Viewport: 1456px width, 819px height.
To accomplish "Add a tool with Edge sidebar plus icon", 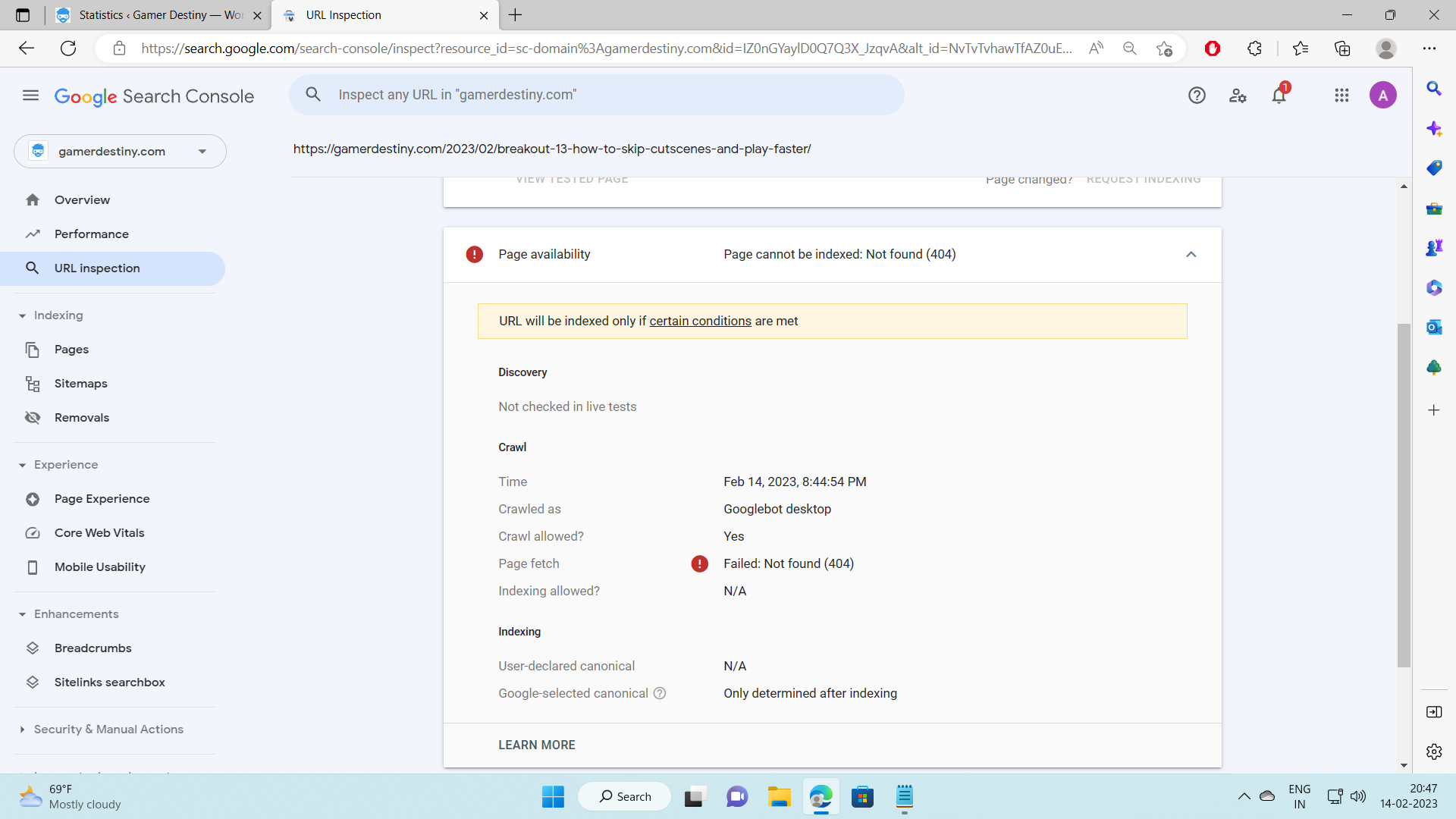I will point(1434,410).
